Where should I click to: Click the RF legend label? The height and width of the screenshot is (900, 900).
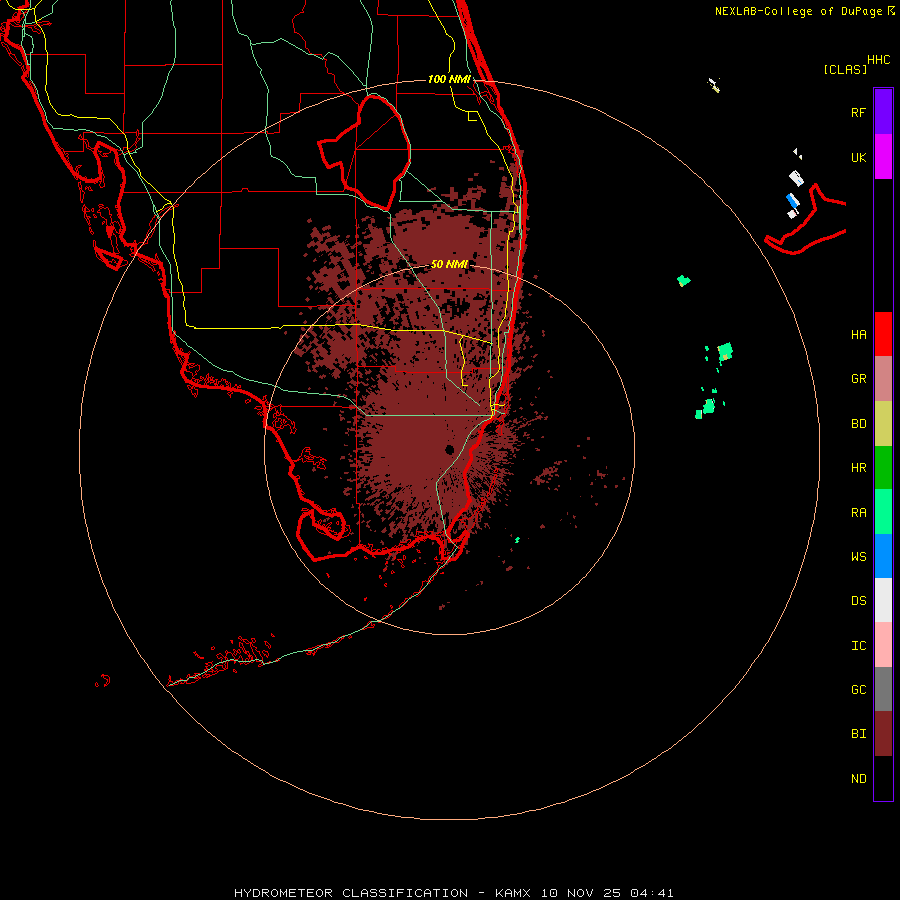pyautogui.click(x=858, y=112)
